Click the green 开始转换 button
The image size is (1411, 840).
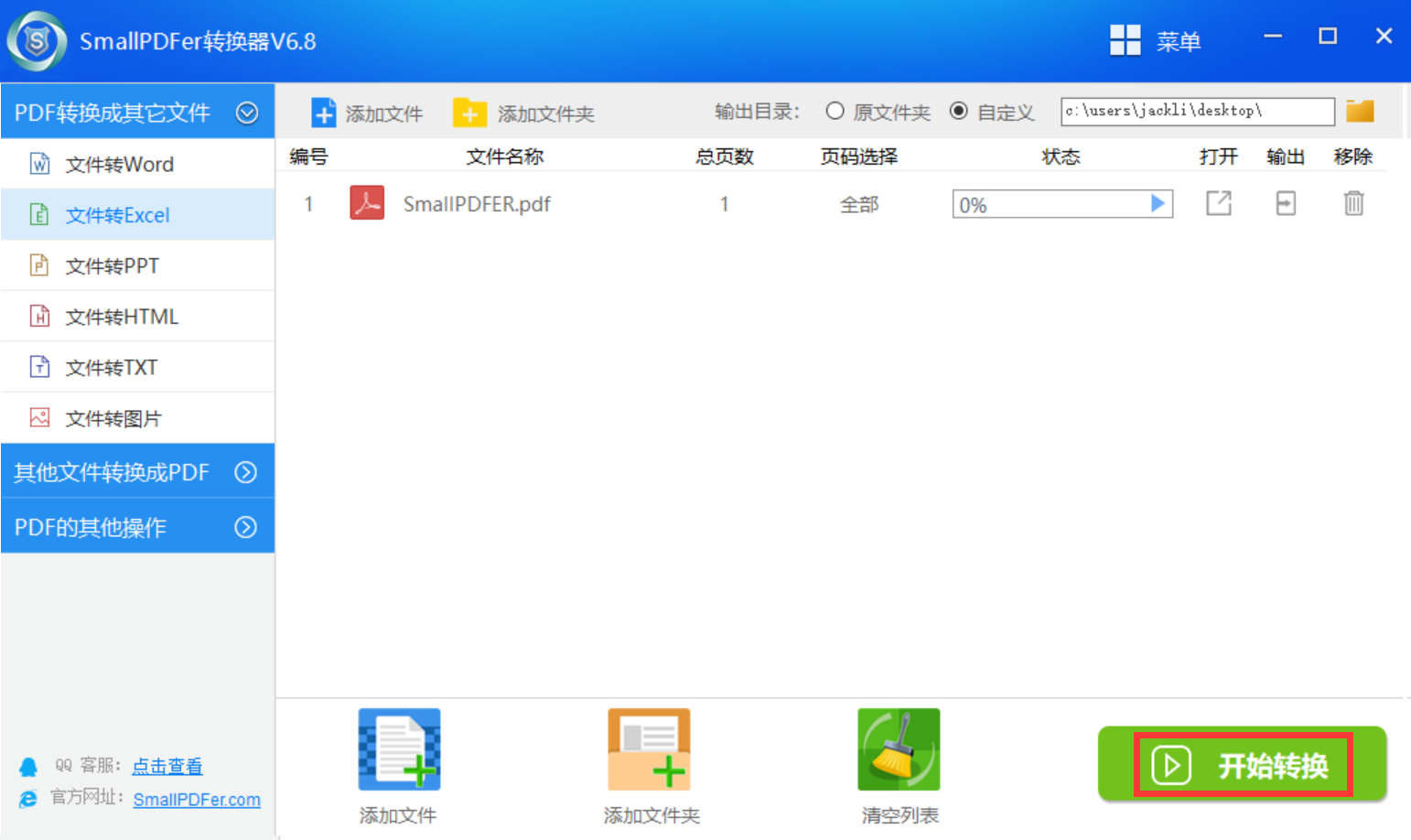click(x=1243, y=764)
